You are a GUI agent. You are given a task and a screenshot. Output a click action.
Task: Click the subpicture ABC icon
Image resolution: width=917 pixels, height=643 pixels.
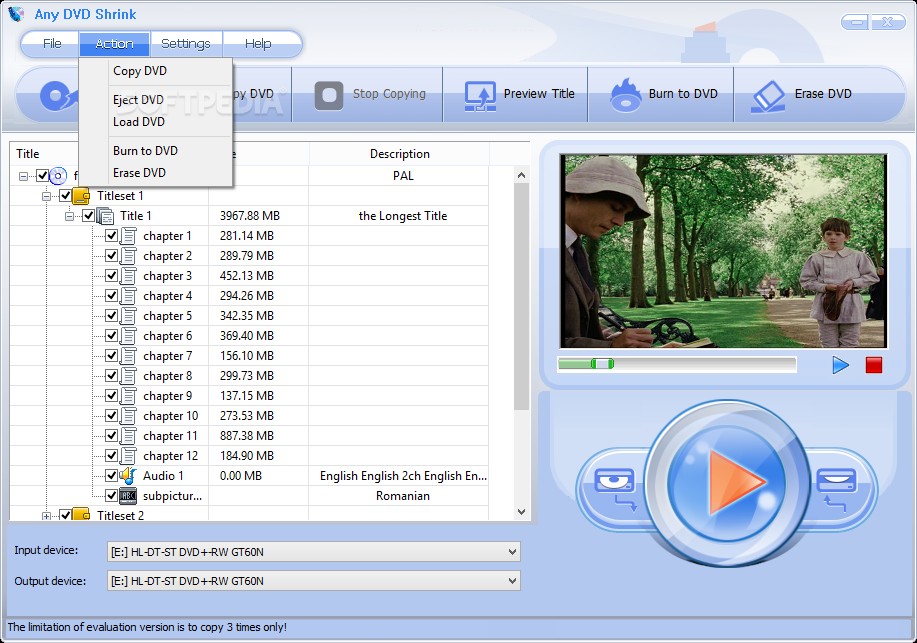128,496
